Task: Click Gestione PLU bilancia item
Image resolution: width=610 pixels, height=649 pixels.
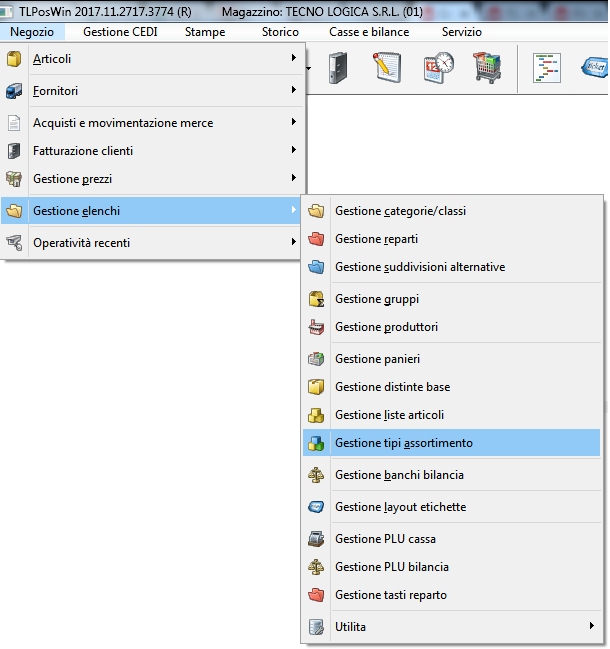Action: pos(392,567)
